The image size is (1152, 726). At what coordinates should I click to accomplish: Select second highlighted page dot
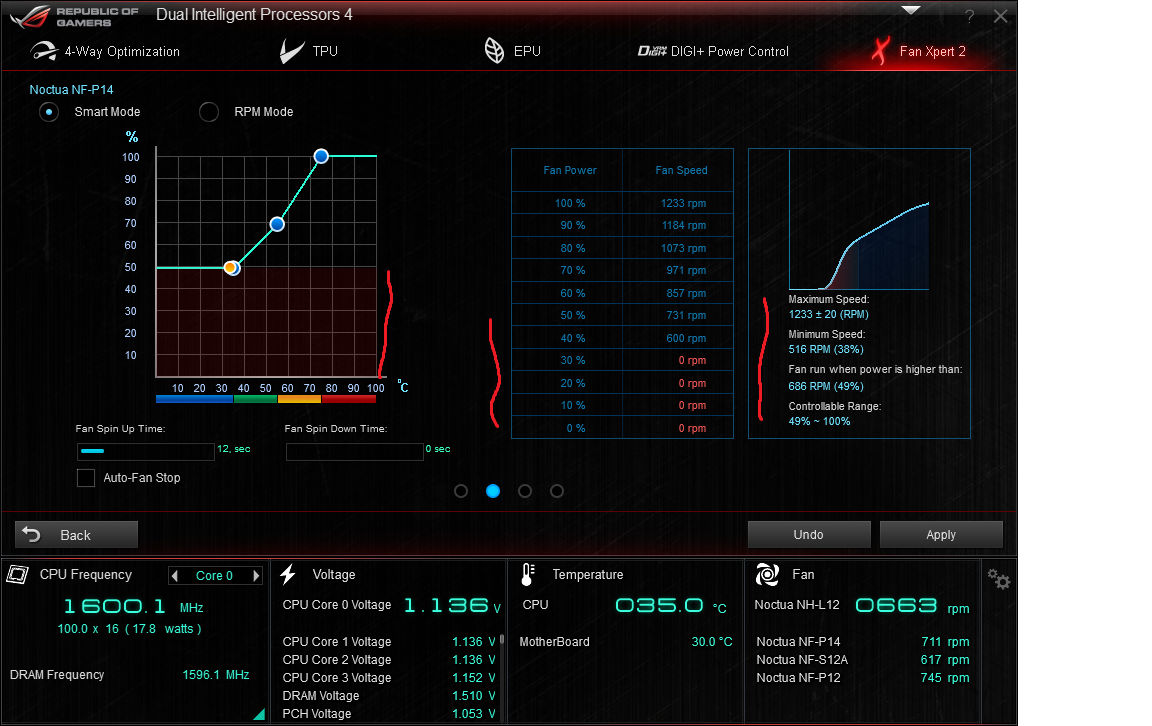click(x=493, y=491)
